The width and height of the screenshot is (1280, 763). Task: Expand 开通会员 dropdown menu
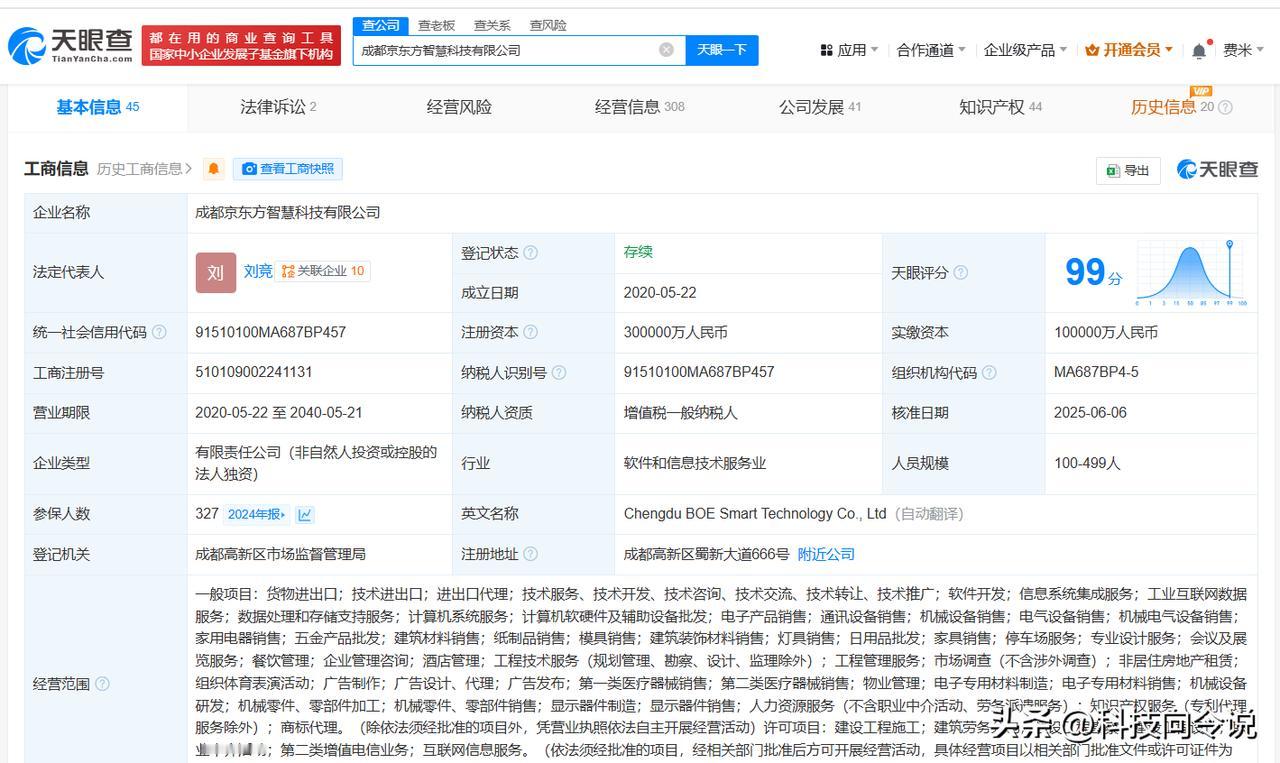point(1129,50)
